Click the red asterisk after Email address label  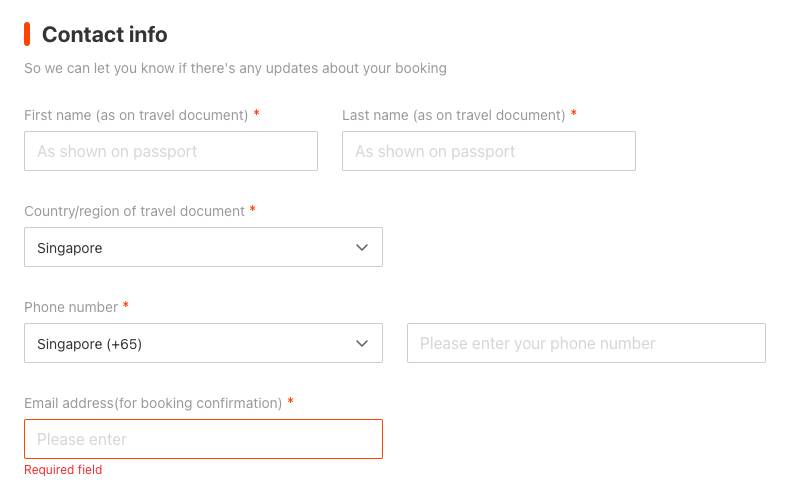click(x=290, y=402)
